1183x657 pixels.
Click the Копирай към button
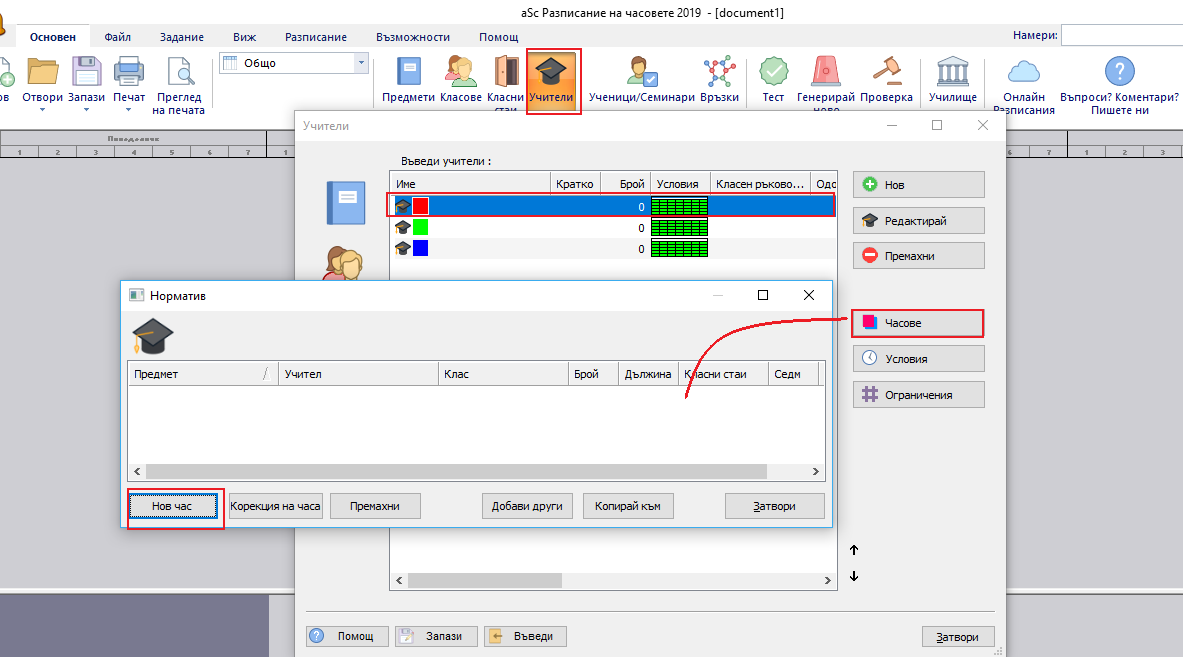click(x=628, y=506)
